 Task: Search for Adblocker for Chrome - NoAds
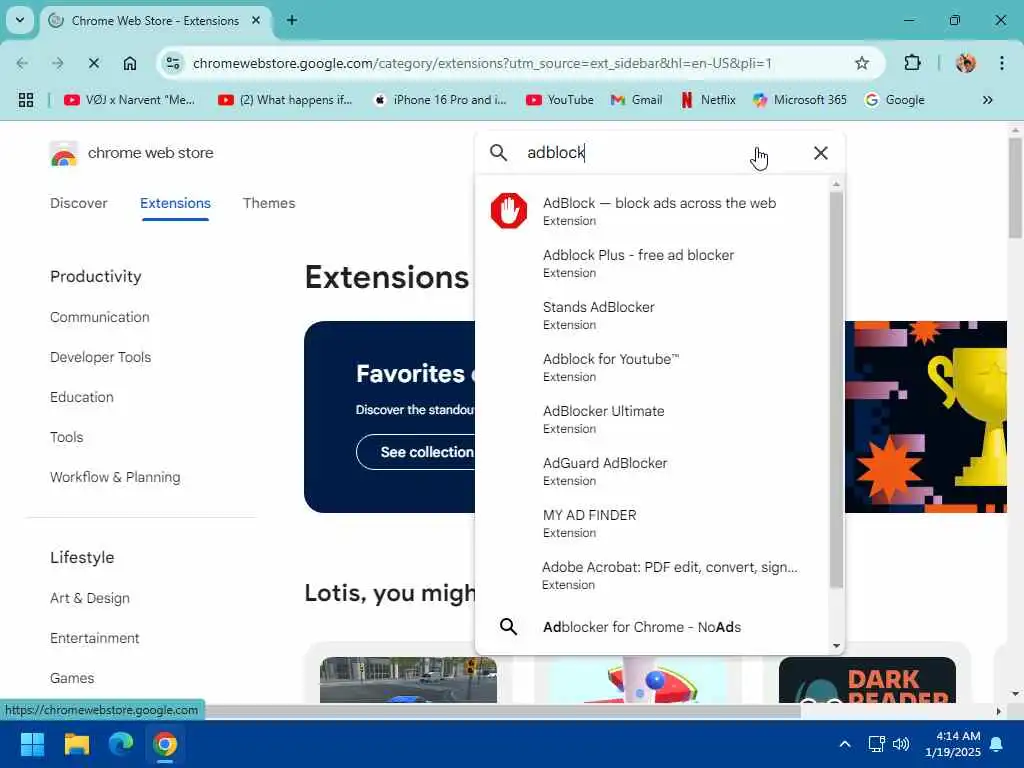(x=653, y=627)
